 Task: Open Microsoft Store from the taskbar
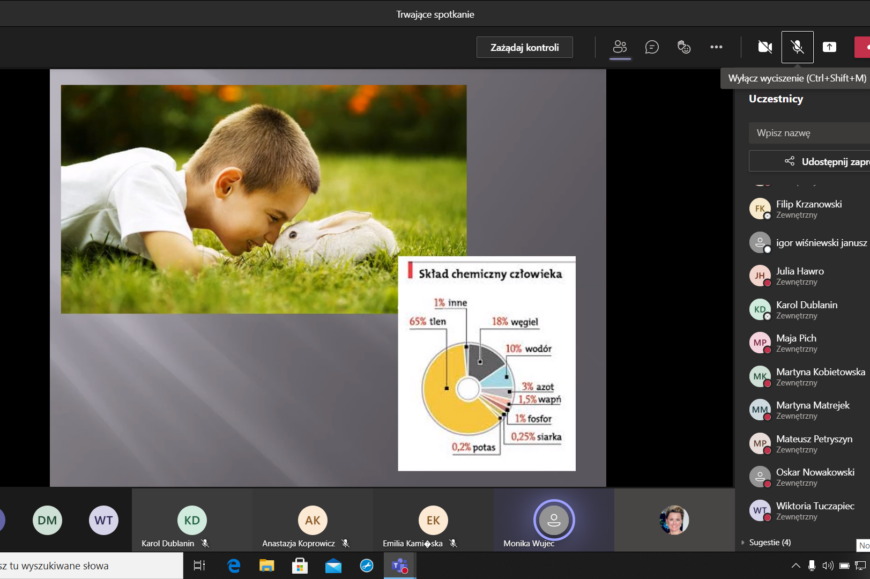(x=300, y=566)
